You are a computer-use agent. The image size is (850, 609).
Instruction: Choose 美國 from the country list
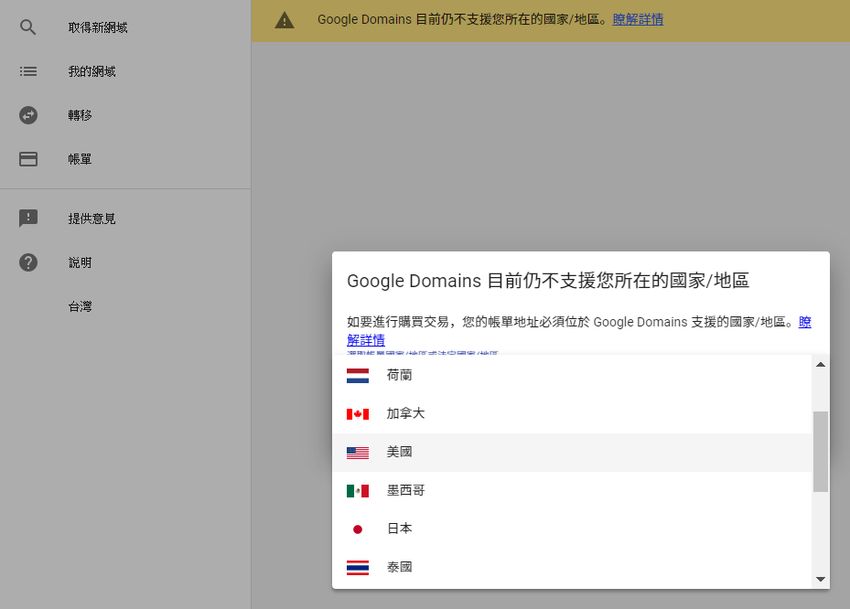[x=572, y=452]
